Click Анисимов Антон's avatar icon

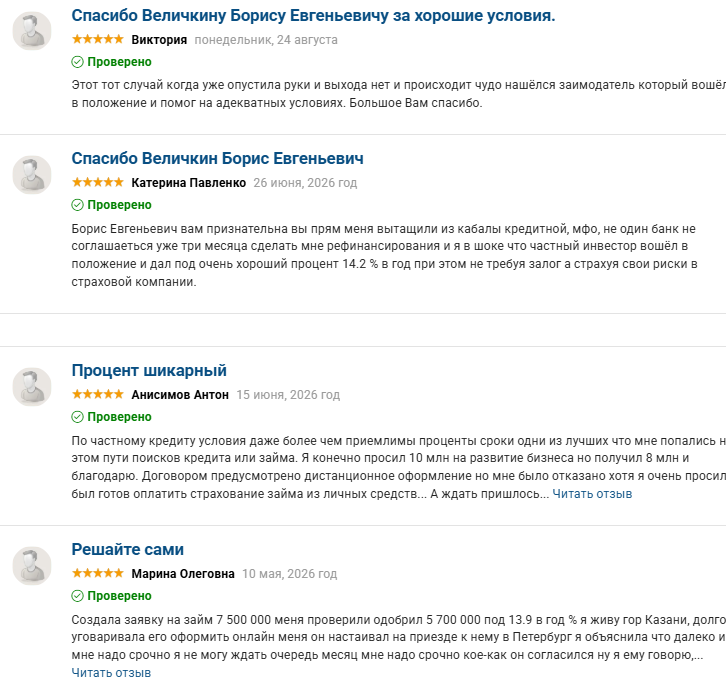click(x=31, y=387)
